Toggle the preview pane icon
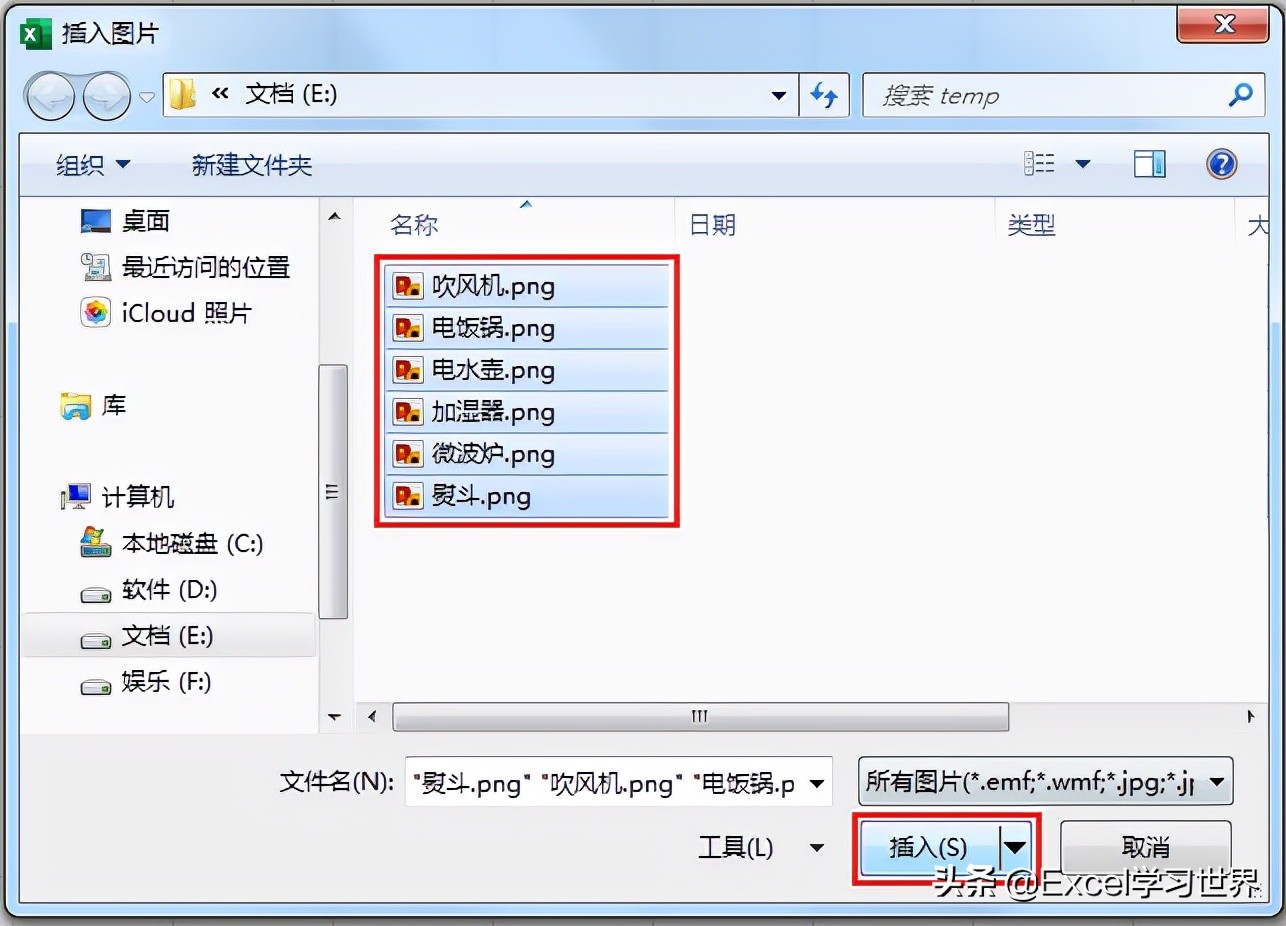1286x926 pixels. [x=1149, y=164]
